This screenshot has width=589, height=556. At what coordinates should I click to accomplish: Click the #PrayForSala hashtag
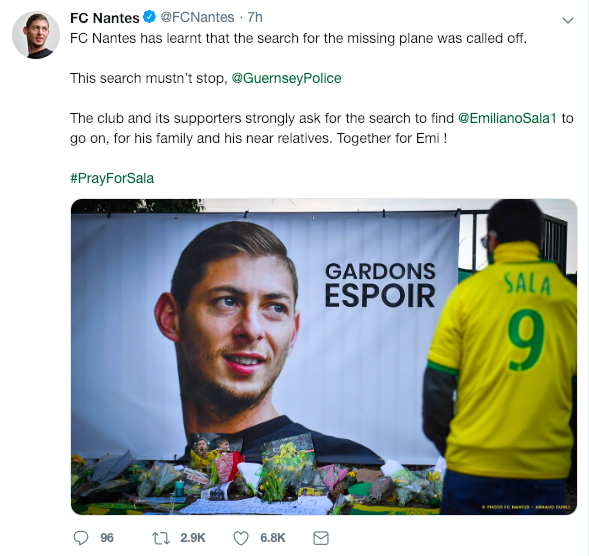pyautogui.click(x=112, y=178)
